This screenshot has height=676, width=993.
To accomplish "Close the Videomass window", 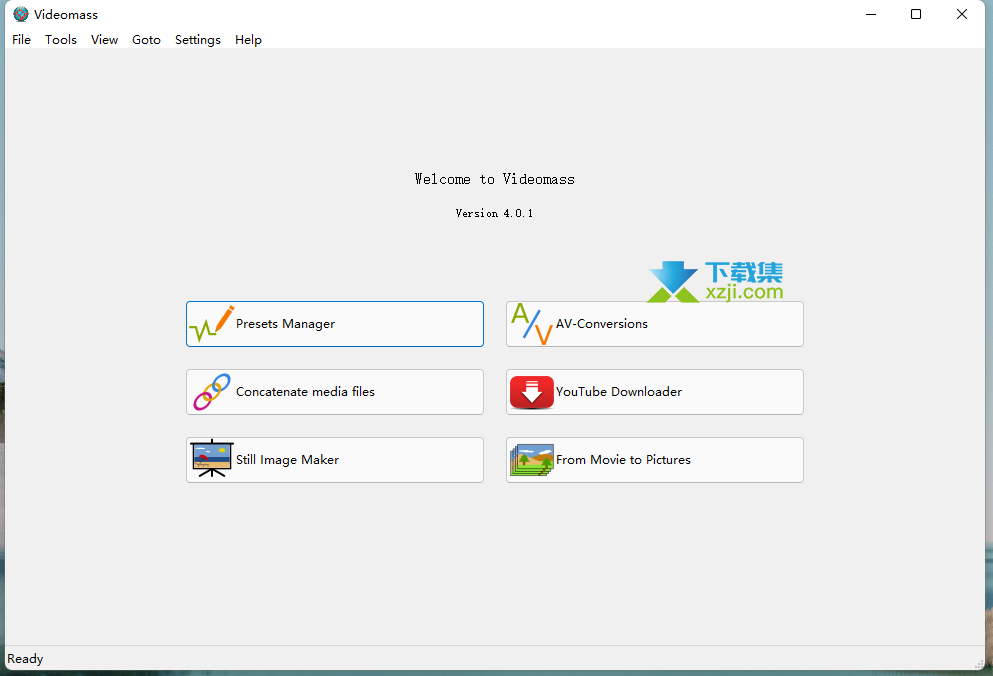I will [x=961, y=14].
